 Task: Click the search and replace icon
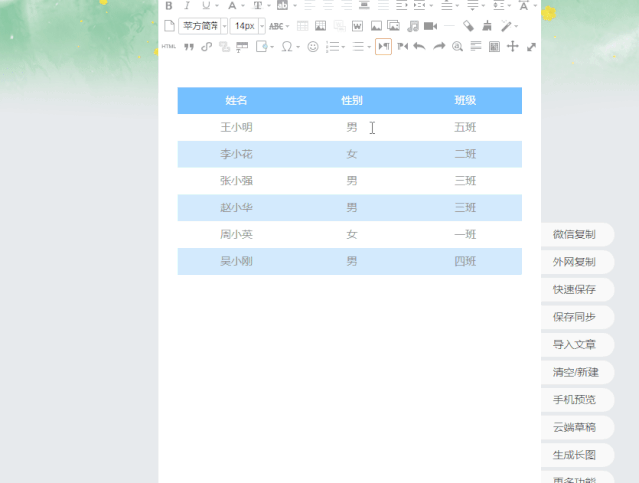coord(457,46)
